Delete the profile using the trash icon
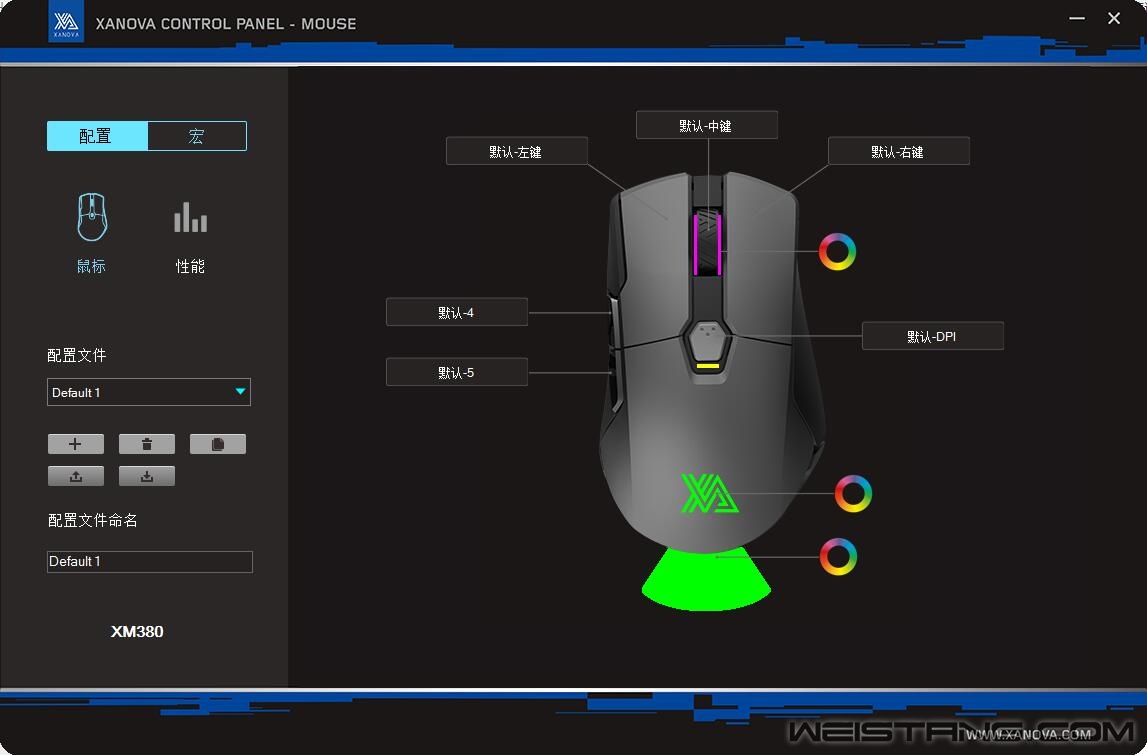This screenshot has width=1147, height=755. point(146,444)
